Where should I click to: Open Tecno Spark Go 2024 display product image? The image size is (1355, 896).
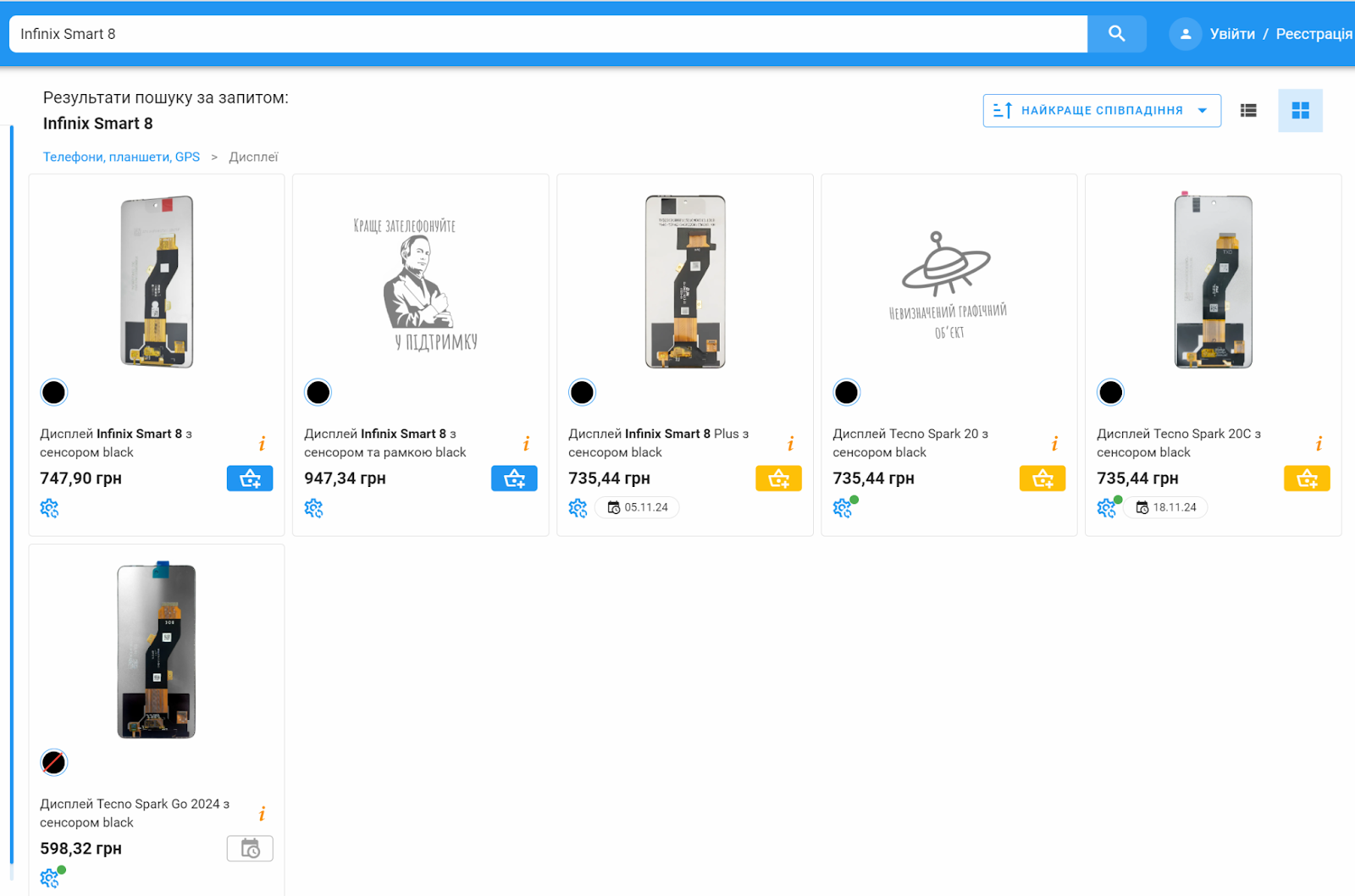point(157,650)
